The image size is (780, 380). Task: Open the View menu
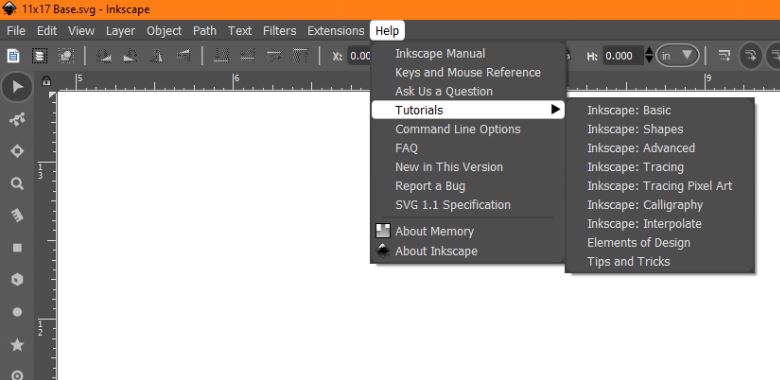(x=81, y=31)
